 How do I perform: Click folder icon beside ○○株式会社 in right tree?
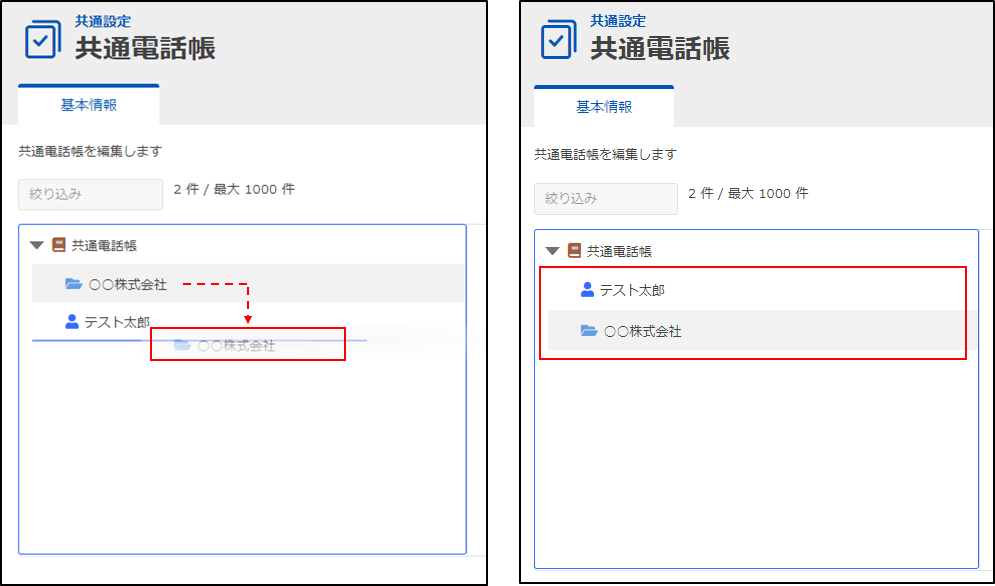(589, 331)
